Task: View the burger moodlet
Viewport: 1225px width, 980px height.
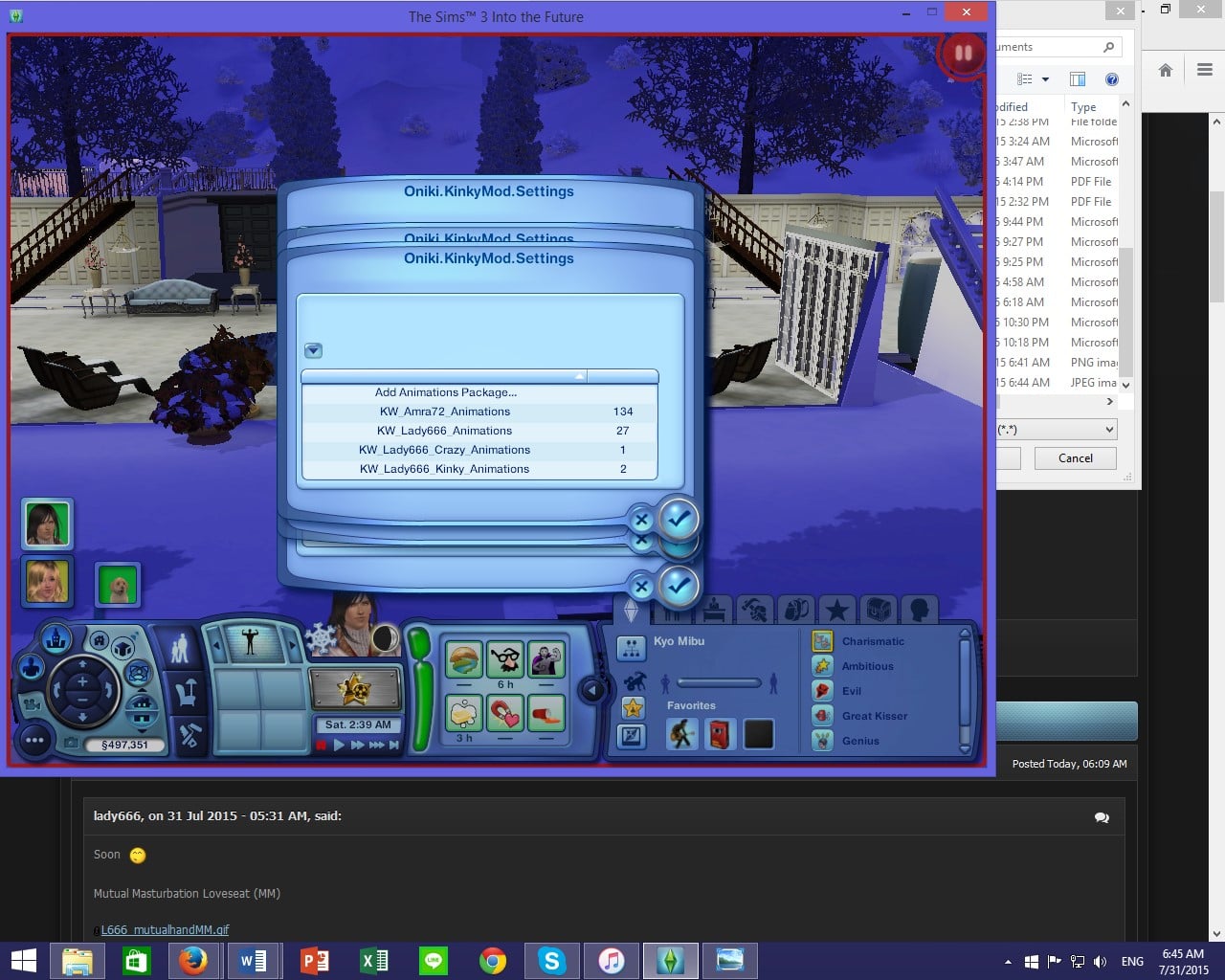Action: (464, 659)
